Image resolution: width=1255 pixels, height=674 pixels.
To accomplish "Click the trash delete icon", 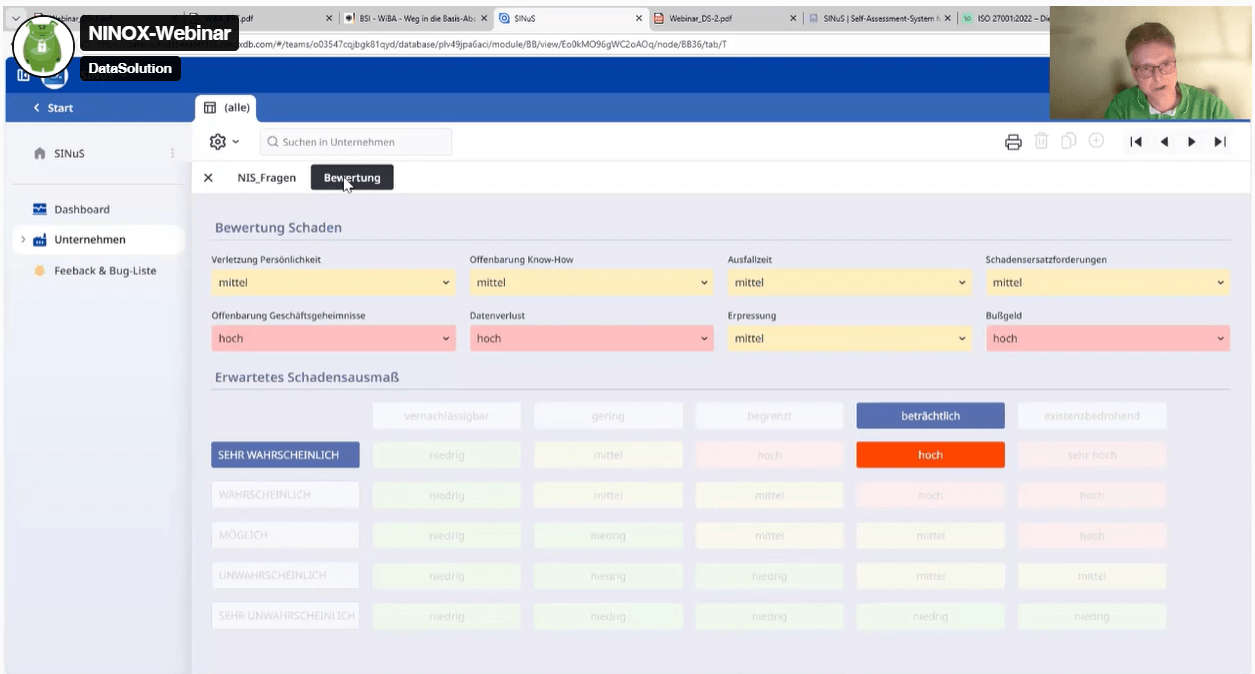I will pyautogui.click(x=1041, y=142).
